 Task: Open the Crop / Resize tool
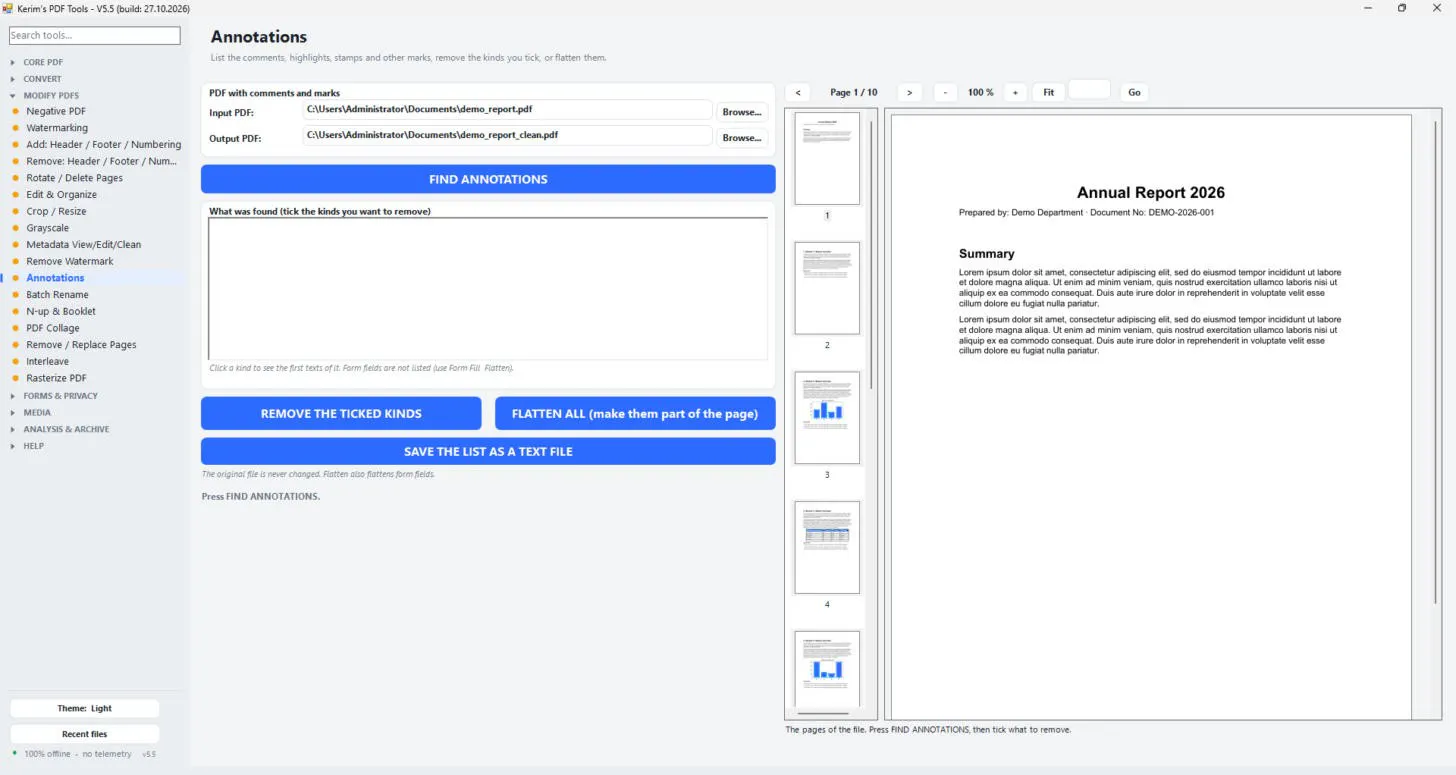tap(56, 212)
